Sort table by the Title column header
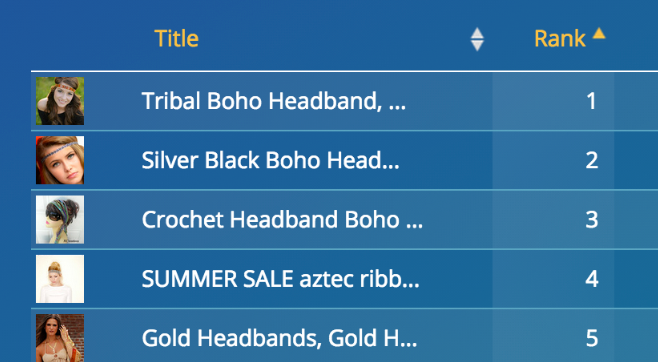Viewport: 658px width, 362px height. tap(176, 39)
